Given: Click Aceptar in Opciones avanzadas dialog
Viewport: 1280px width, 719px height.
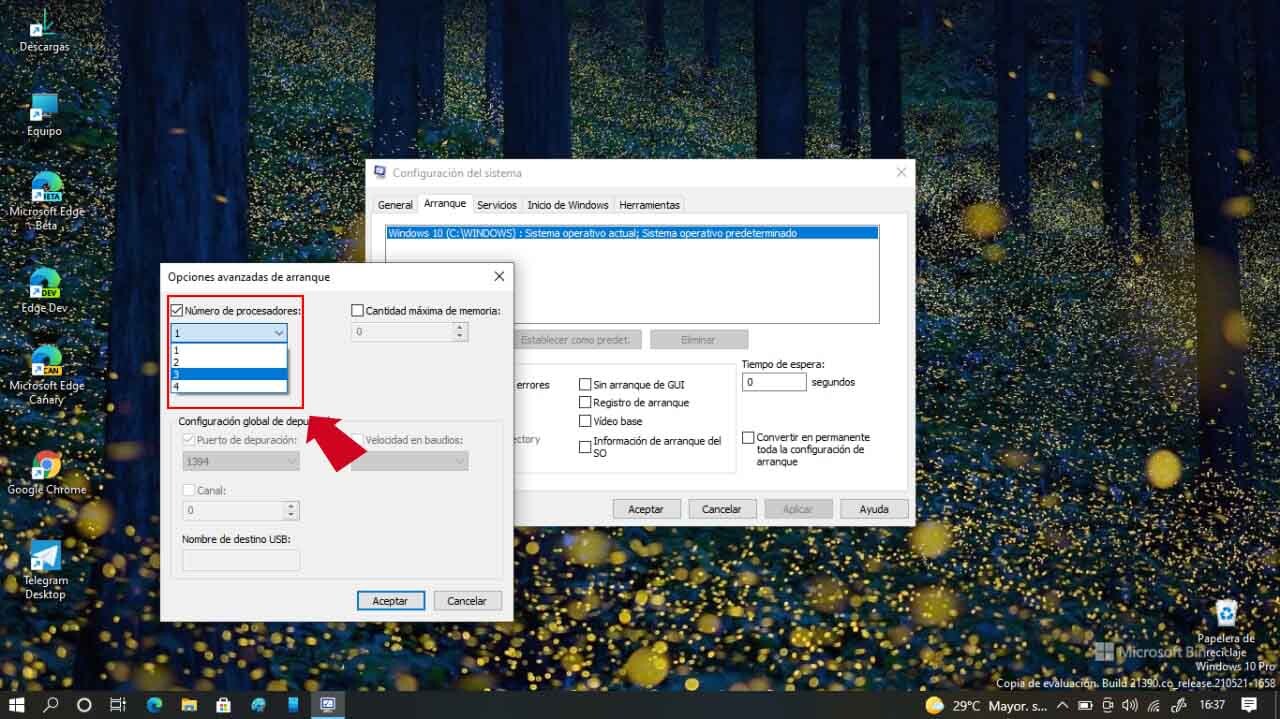Looking at the screenshot, I should 391,601.
